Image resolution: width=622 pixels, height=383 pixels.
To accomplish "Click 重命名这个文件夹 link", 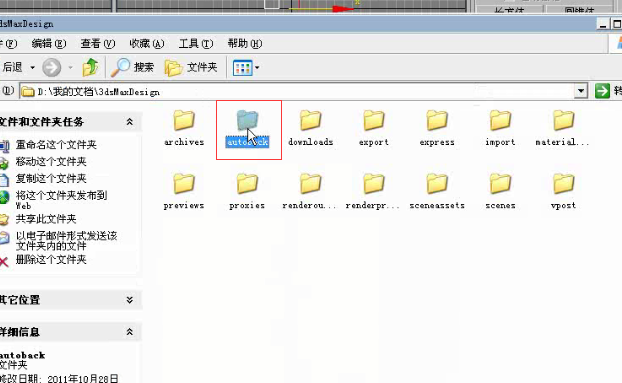I will click(x=56, y=145).
